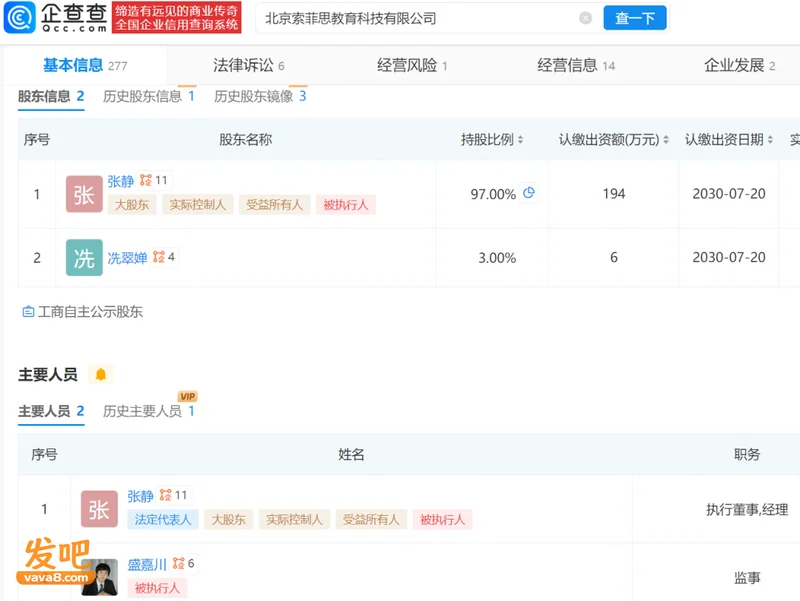
Task: Switch to the 法律诉讼 tab
Action: click(x=248, y=65)
